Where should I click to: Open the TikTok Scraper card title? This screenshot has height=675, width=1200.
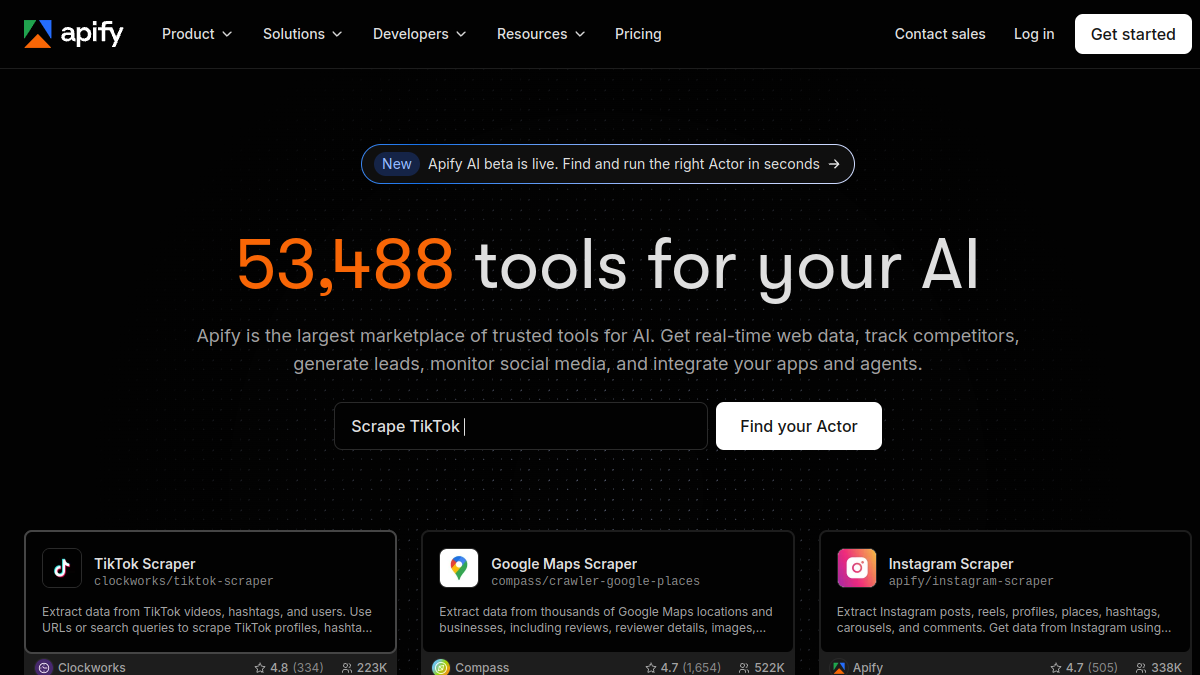click(x=145, y=564)
